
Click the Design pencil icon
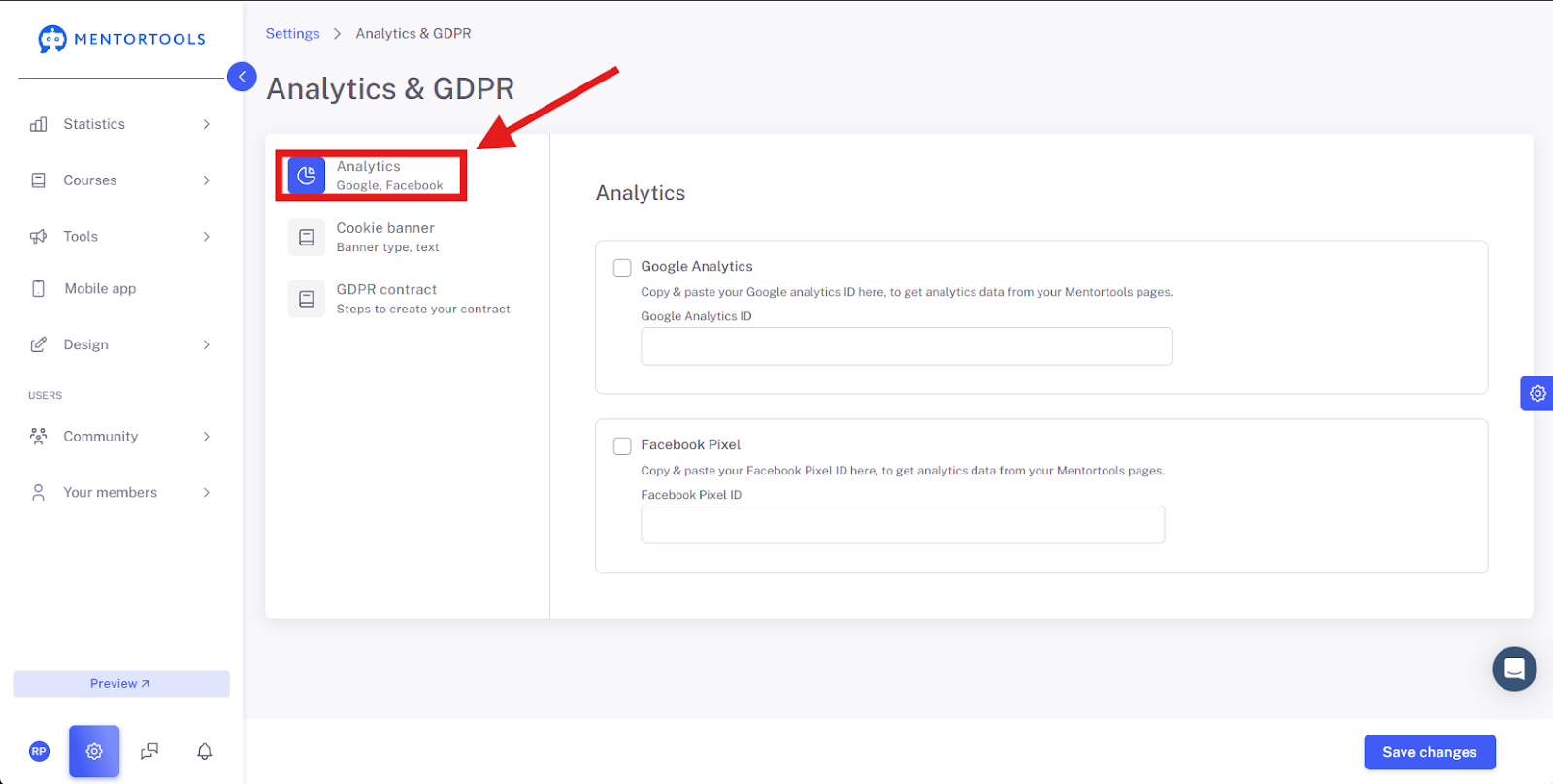(39, 344)
